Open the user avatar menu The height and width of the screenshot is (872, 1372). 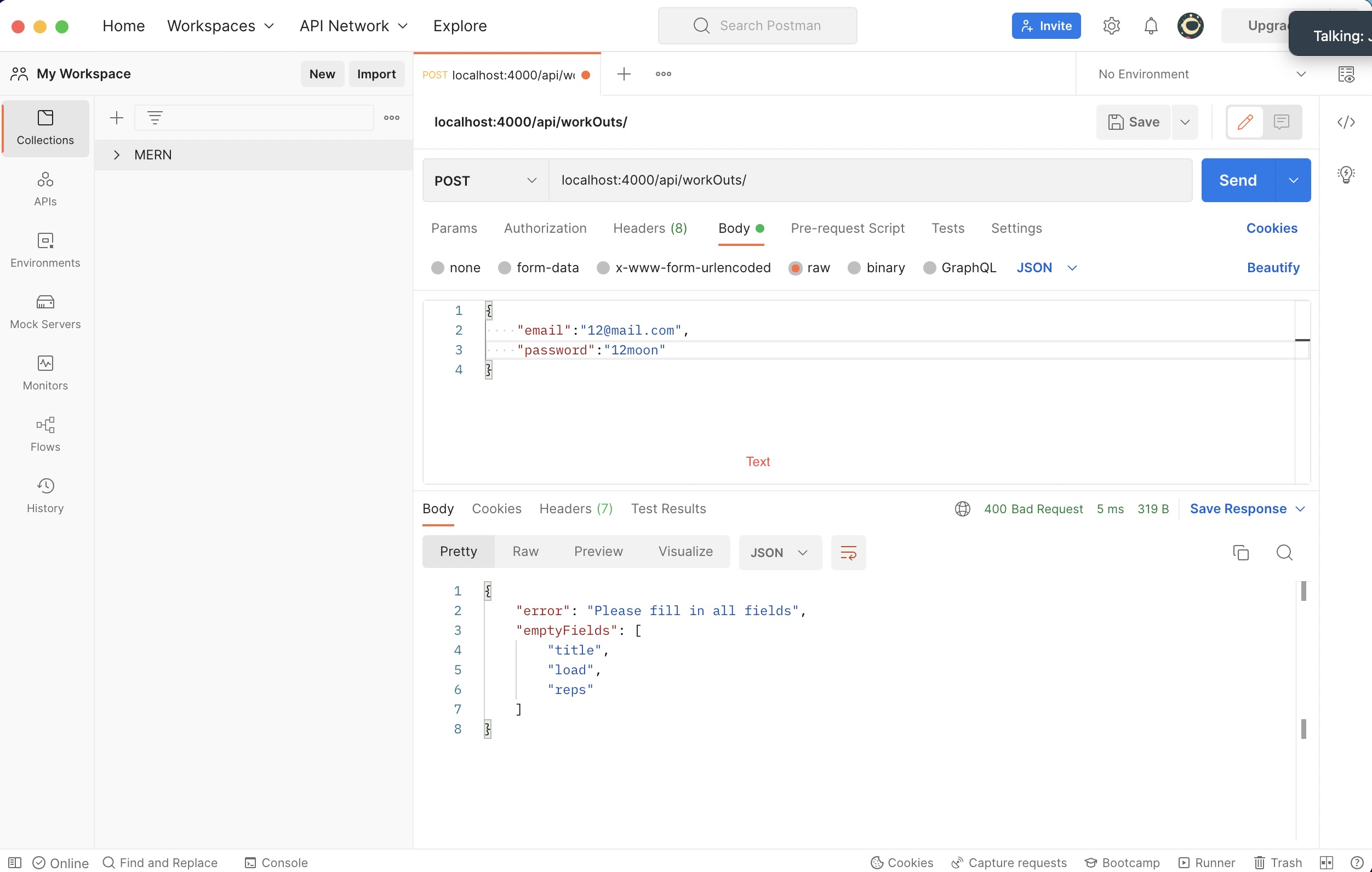(x=1190, y=26)
